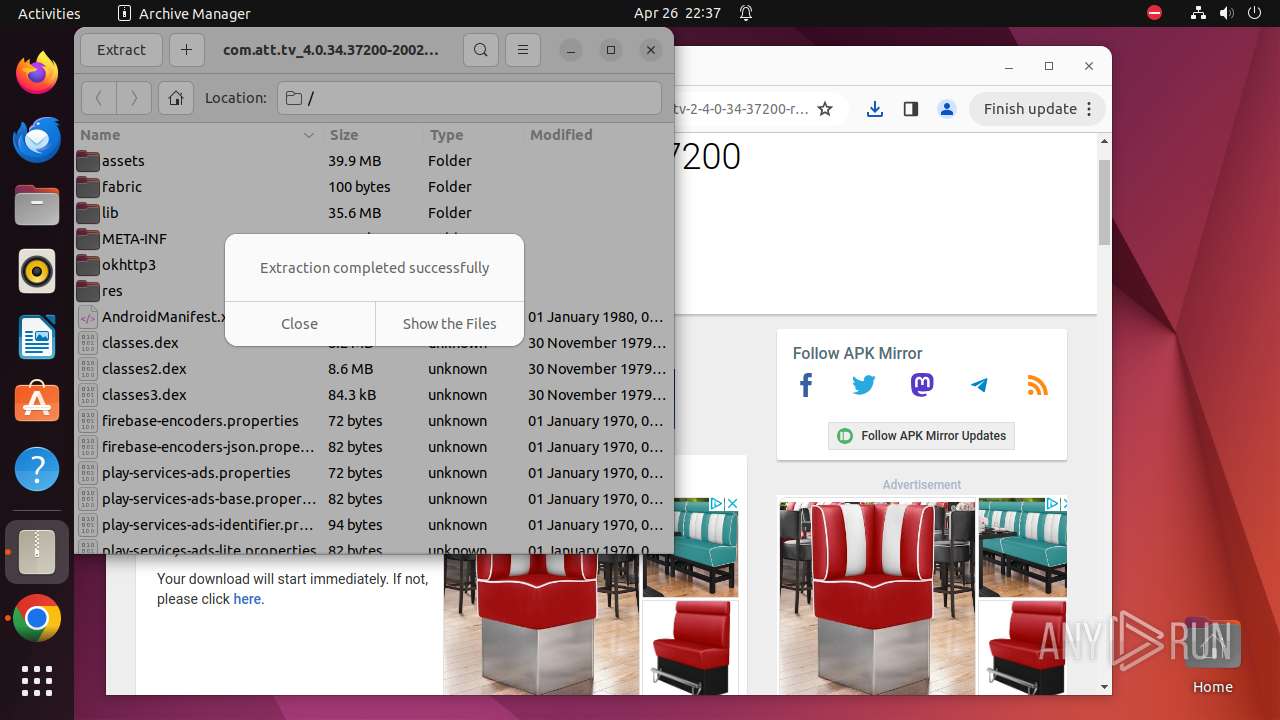Screen dimensions: 1280x720
Task: Click the notification bell icon
Action: [x=746, y=13]
